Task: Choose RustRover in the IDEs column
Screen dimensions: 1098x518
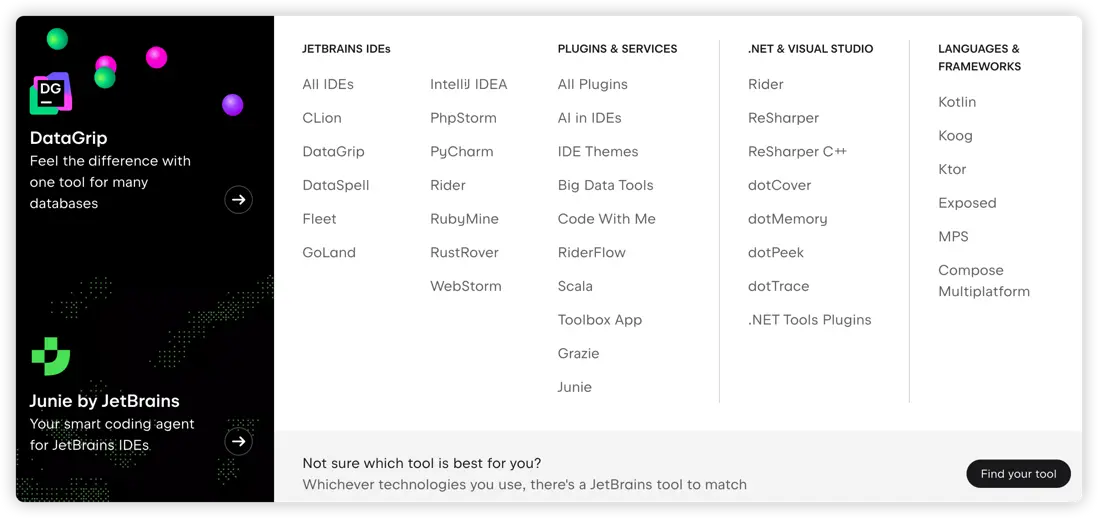Action: point(464,253)
